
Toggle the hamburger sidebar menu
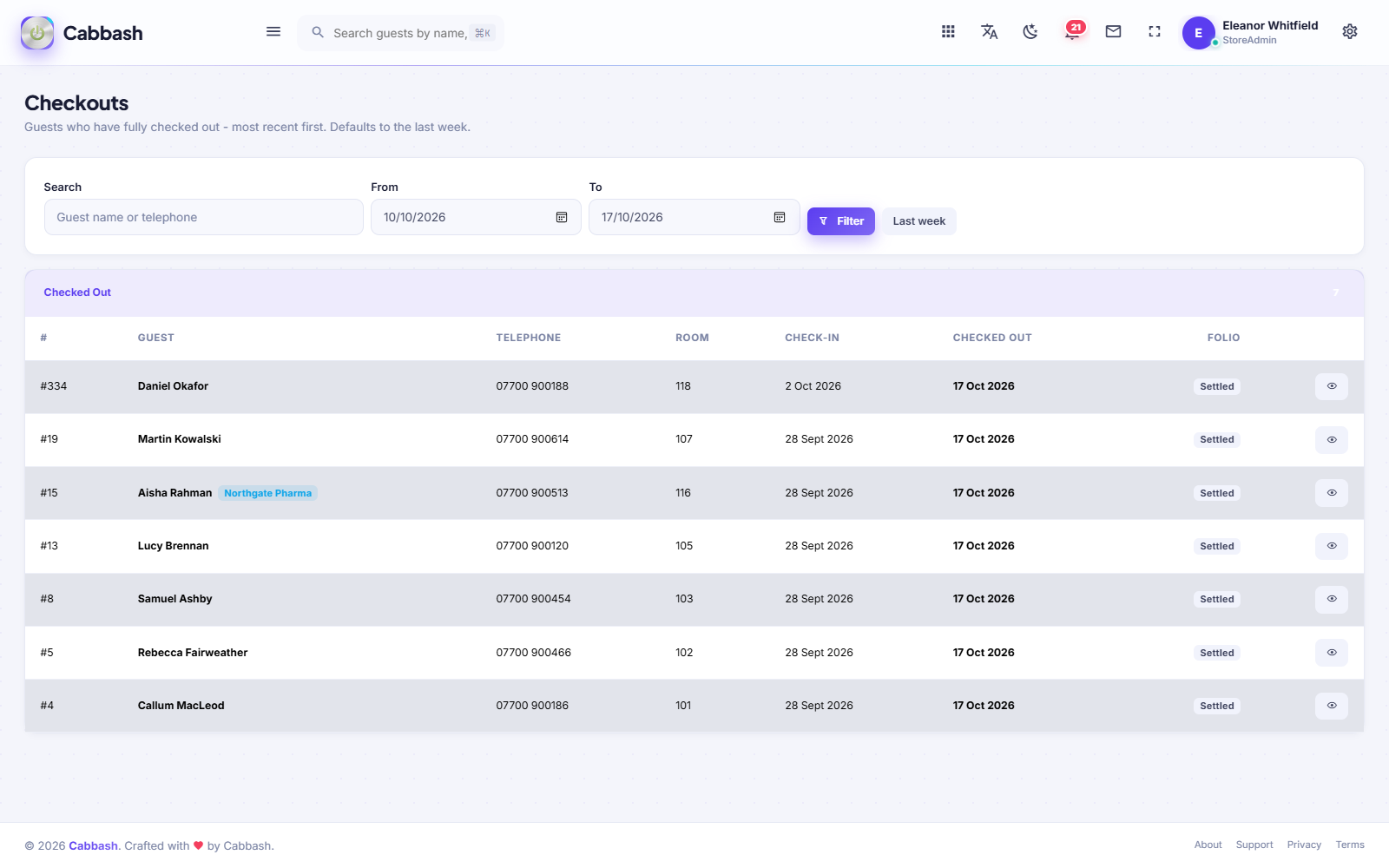[x=273, y=32]
